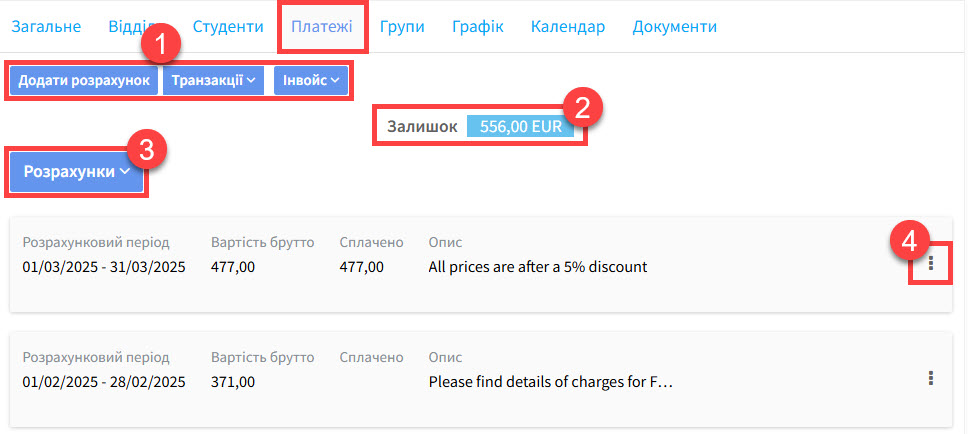Click the 556,00 EUR balance badge
This screenshot has height=434, width=968.
pyautogui.click(x=520, y=127)
